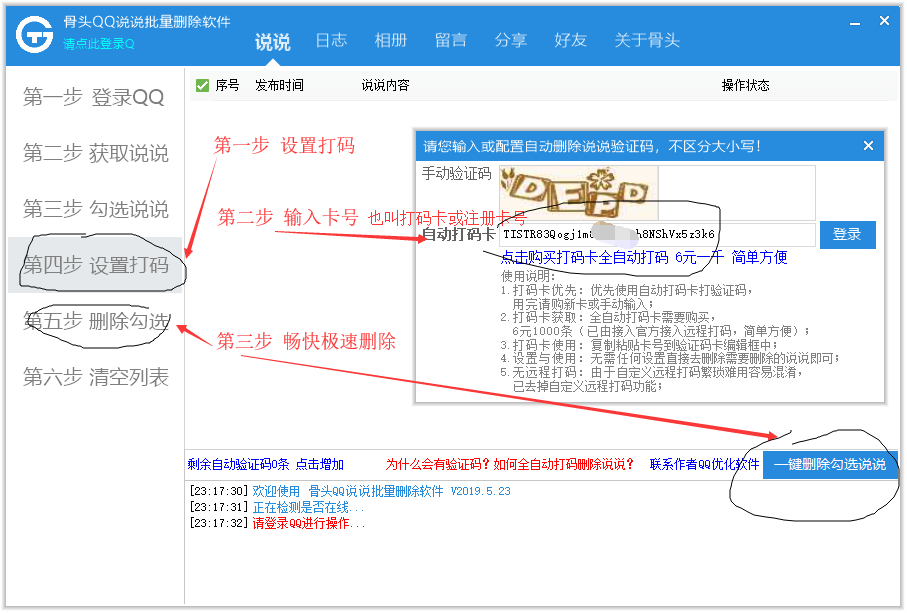Viewport: 907px width, 613px height.
Task: Click the 骨头 app logo icon
Action: coord(34,35)
